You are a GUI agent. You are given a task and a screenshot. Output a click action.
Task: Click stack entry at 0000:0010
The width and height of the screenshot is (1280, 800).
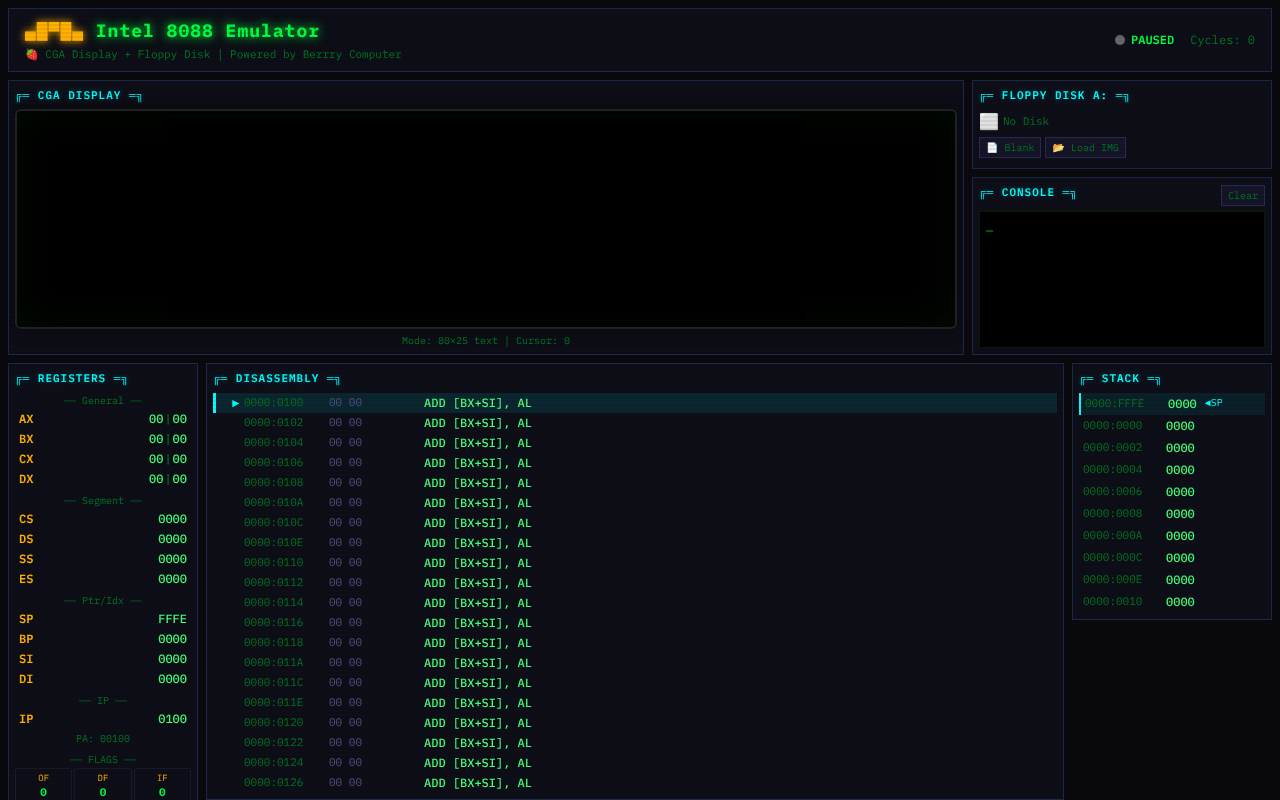(x=1172, y=602)
